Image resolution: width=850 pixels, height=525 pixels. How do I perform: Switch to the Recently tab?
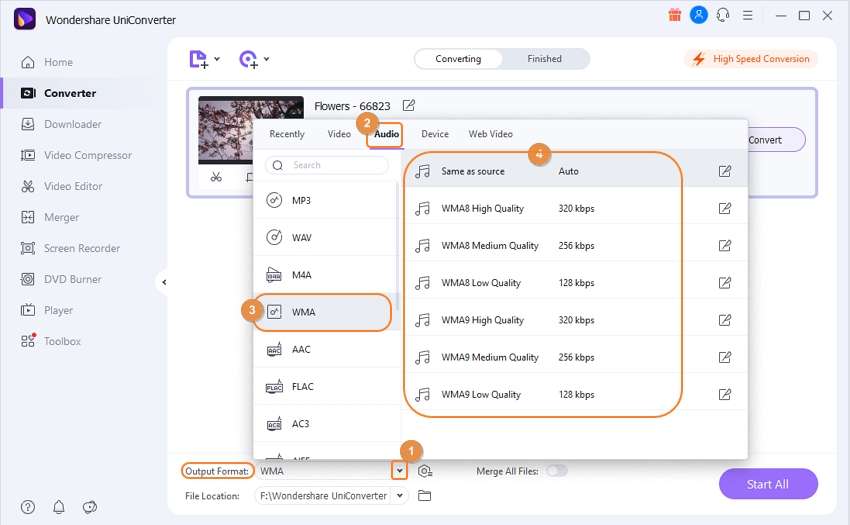[x=287, y=134]
